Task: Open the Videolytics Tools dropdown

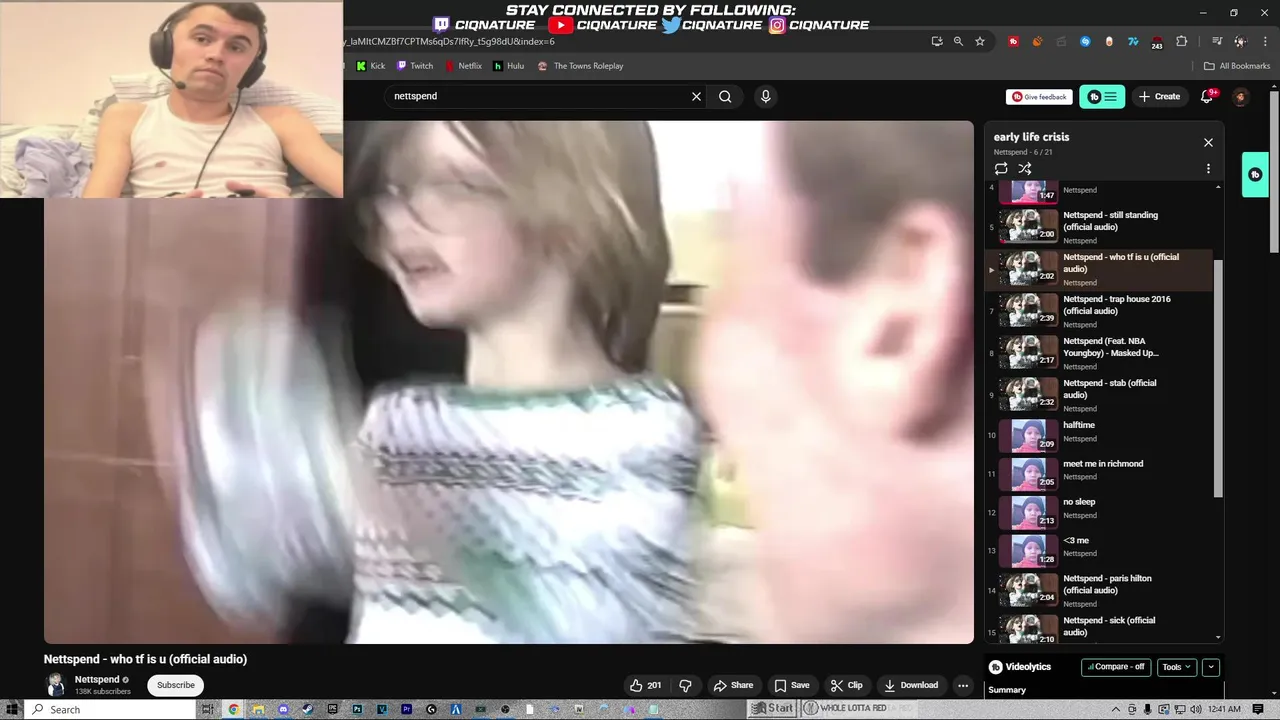Action: click(1176, 667)
